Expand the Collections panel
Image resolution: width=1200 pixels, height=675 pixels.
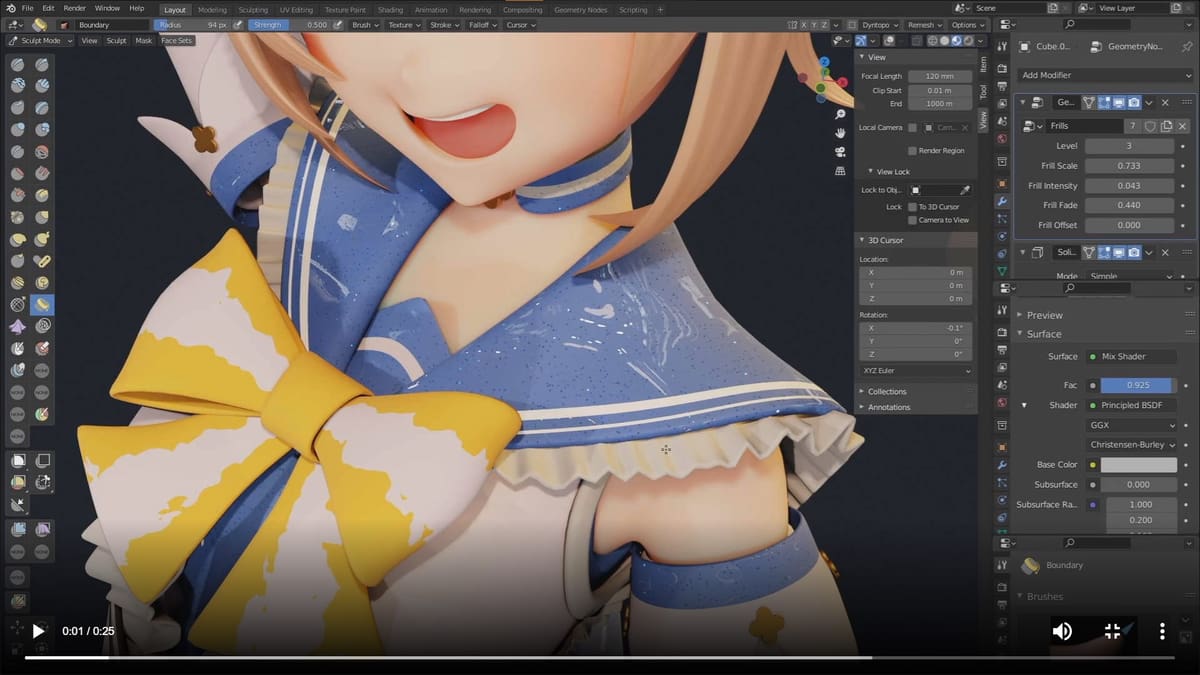point(886,391)
